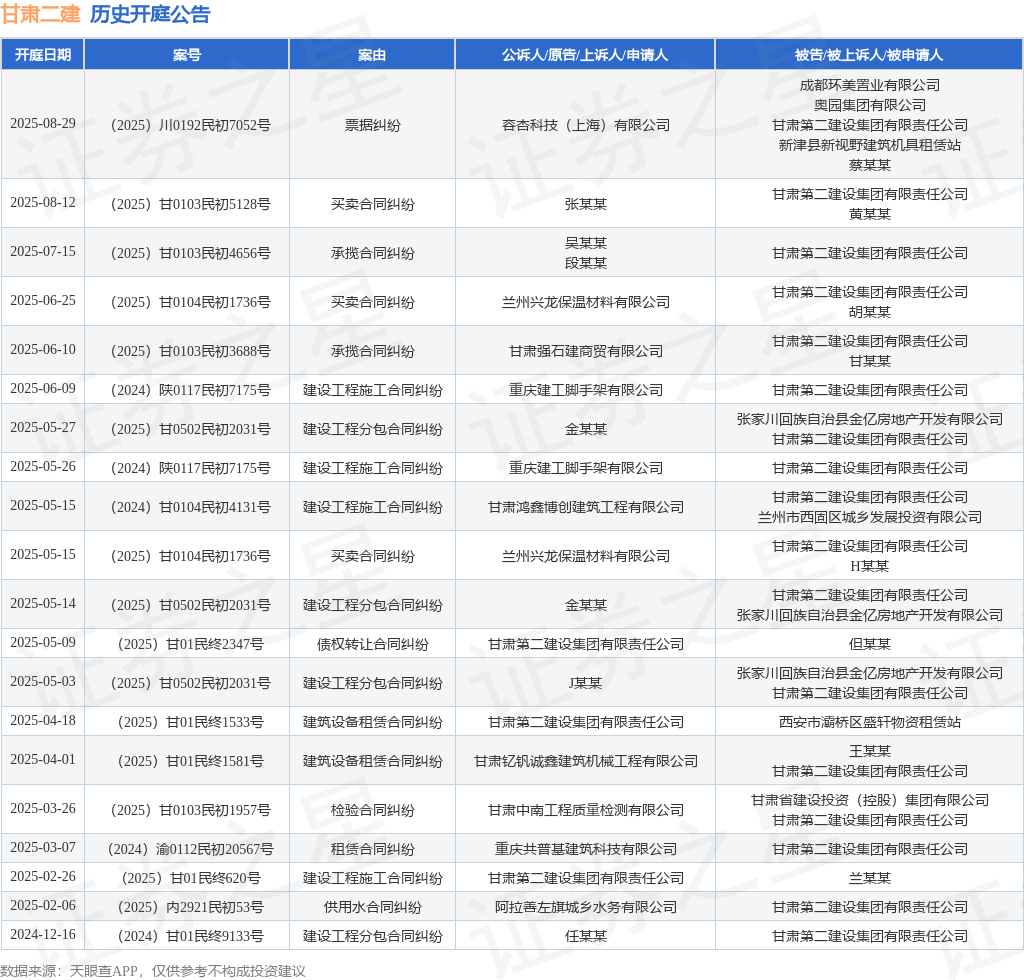Select the 供用水合同纠纷 cause cell

click(372, 908)
